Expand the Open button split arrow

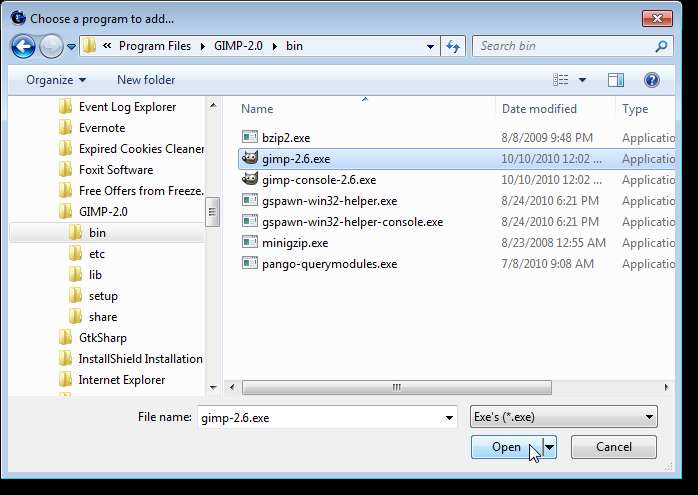(550, 447)
